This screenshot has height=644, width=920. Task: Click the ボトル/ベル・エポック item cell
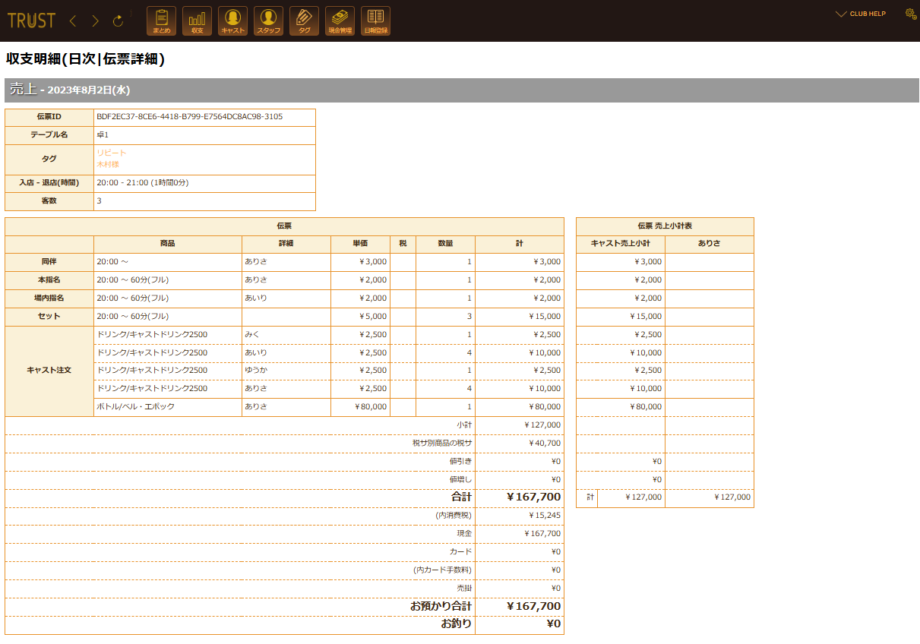click(168, 407)
